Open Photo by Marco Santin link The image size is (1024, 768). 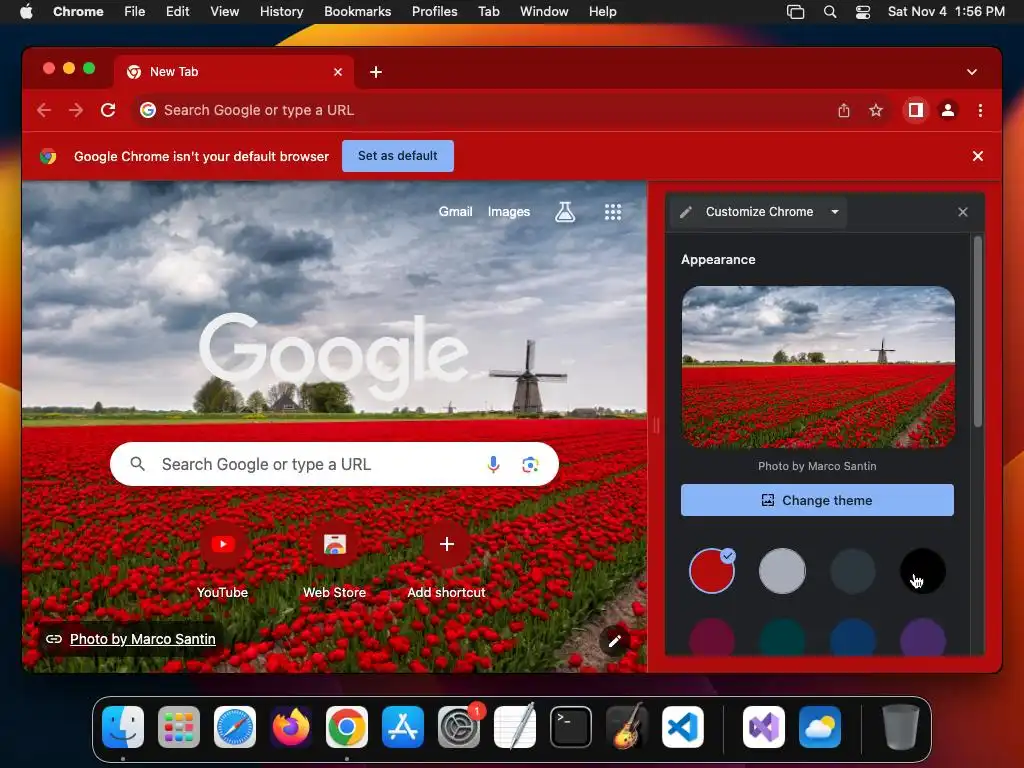(x=142, y=639)
